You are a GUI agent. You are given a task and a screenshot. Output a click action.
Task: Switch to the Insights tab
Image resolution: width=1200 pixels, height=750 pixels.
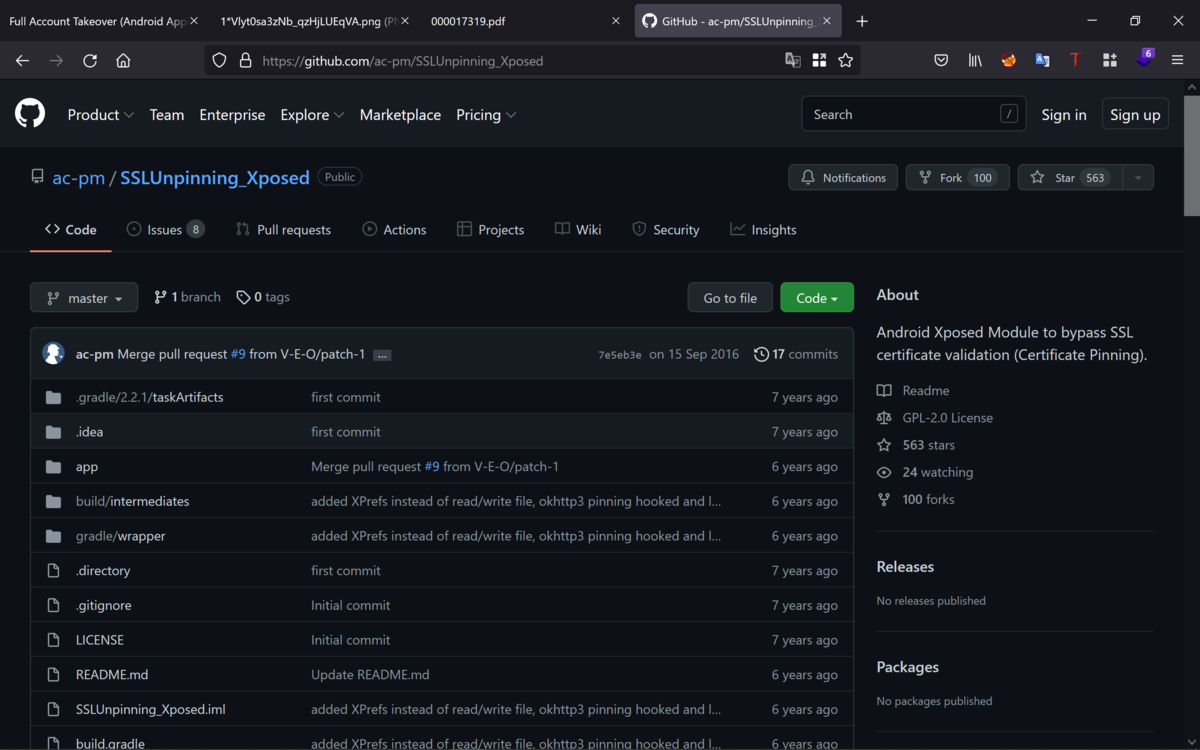click(763, 230)
